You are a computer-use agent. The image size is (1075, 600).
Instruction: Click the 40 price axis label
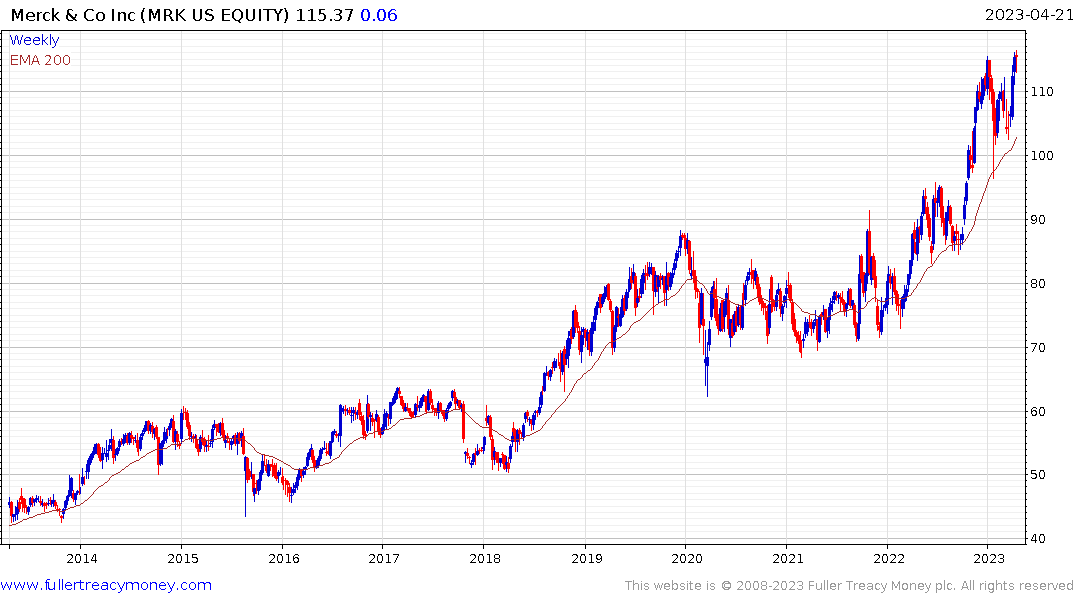coord(1038,539)
